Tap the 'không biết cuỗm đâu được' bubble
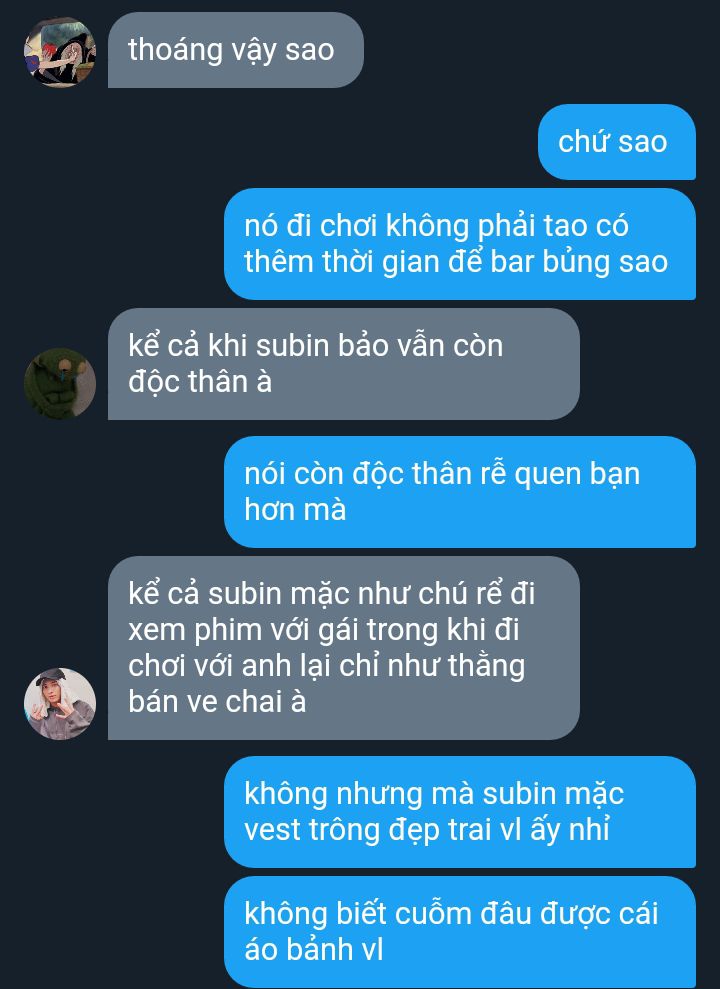720x989 pixels. (460, 932)
